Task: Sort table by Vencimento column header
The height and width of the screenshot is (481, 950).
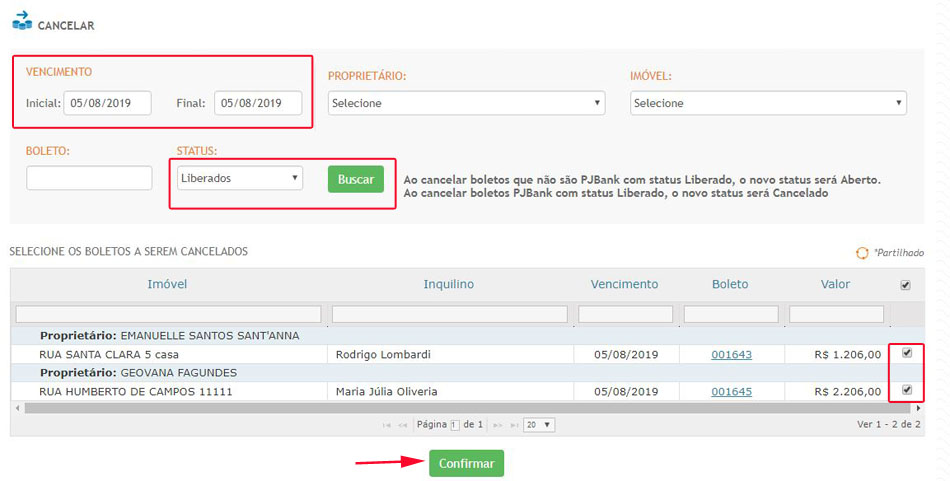Action: click(624, 284)
